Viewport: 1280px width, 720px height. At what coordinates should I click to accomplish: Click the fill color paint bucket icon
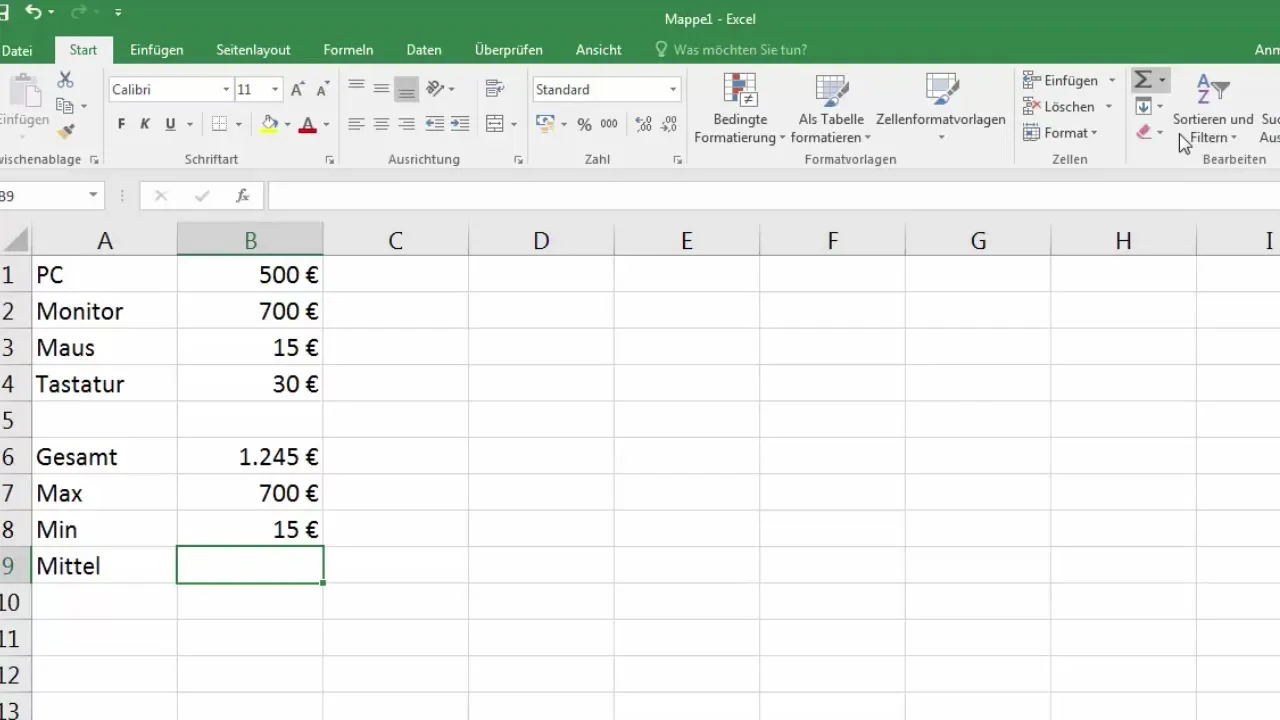click(x=269, y=124)
